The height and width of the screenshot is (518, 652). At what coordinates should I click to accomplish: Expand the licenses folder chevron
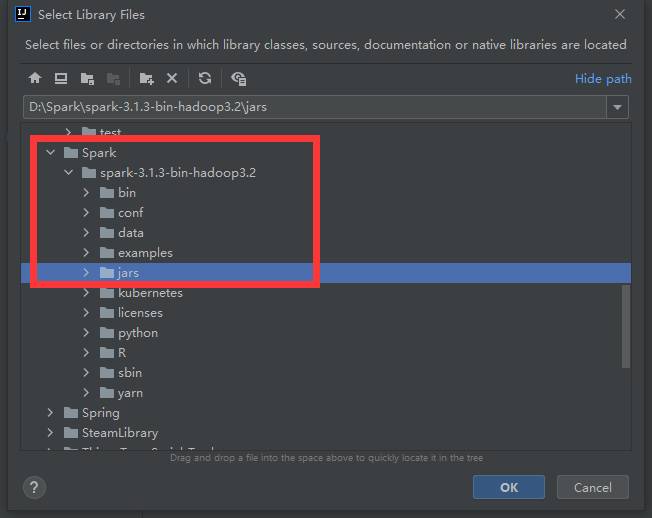[x=86, y=313]
